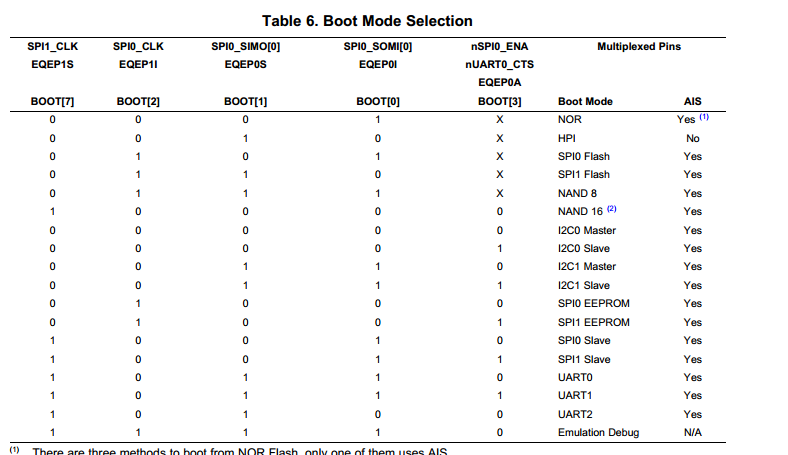Click the Table 6 Boot Mode Selection title

367,21
